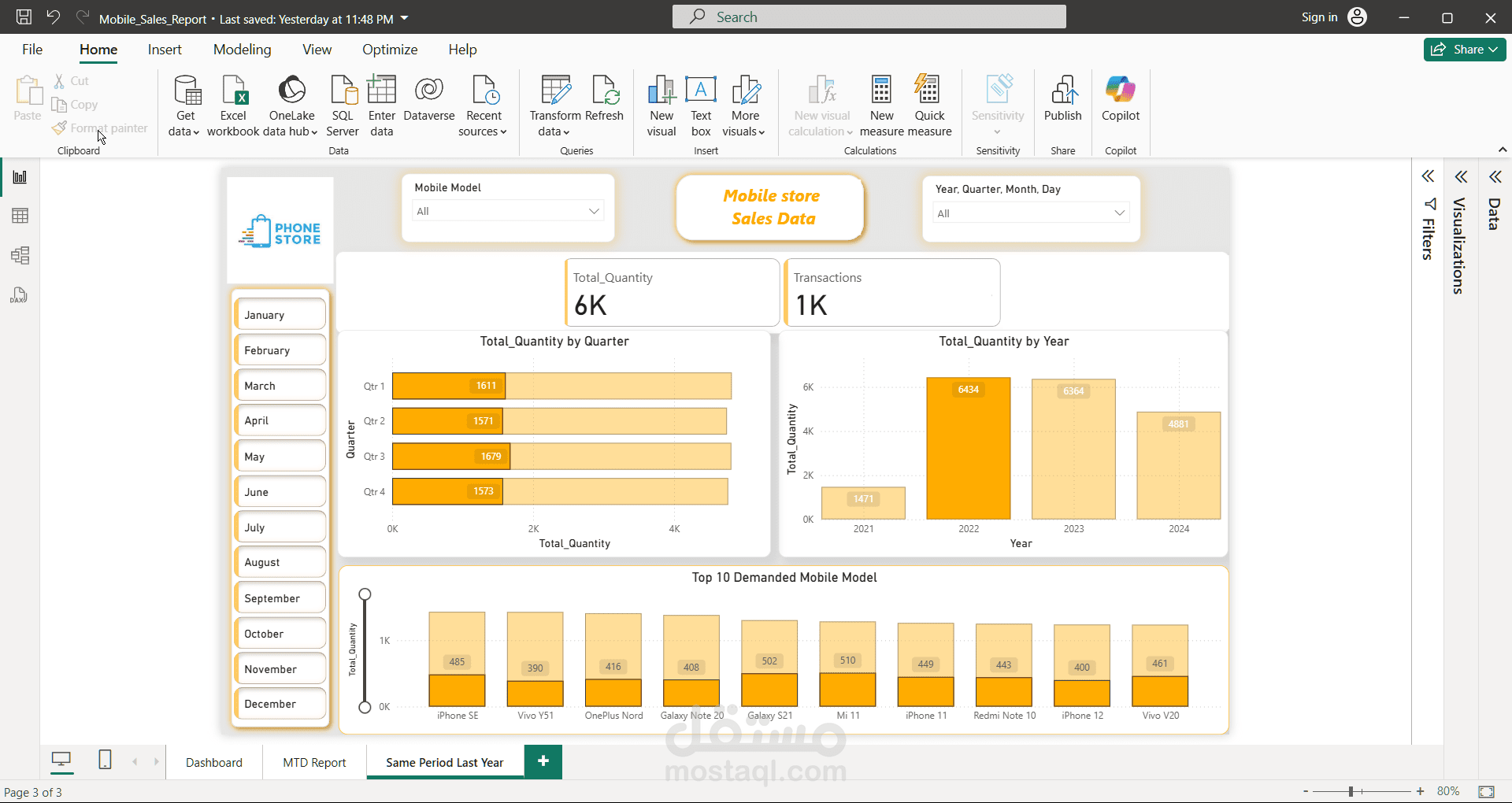Switch to Model view in sidebar
This screenshot has width=1512, height=803.
tap(20, 255)
